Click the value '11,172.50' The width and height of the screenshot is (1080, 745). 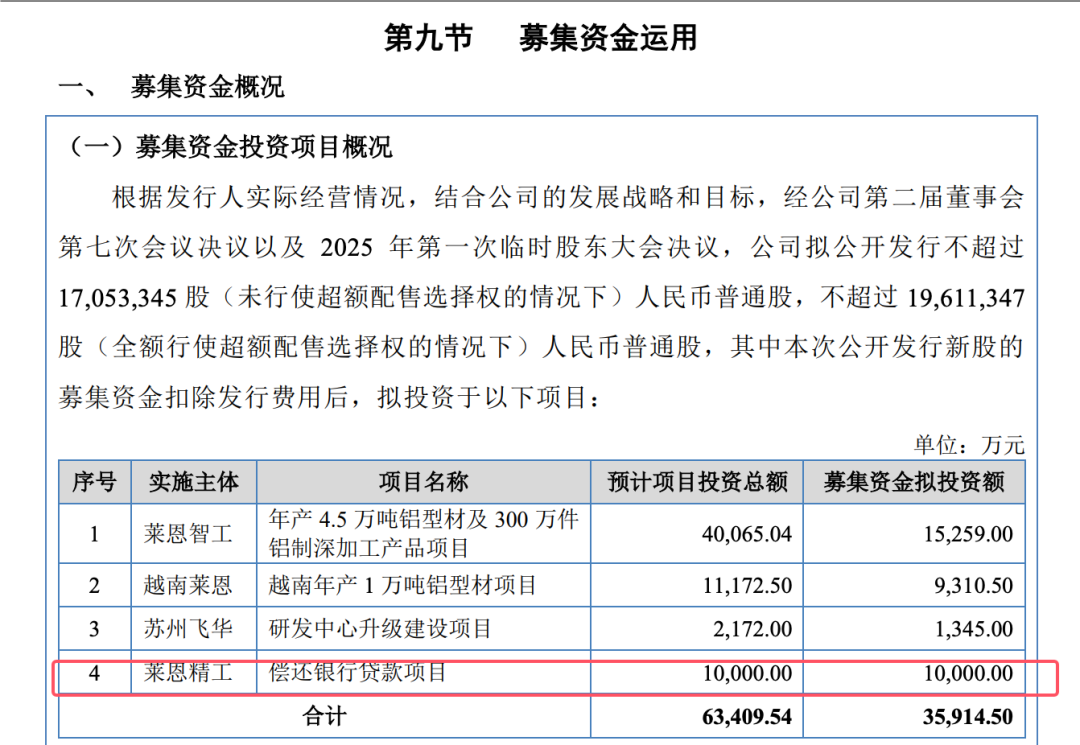tap(747, 585)
